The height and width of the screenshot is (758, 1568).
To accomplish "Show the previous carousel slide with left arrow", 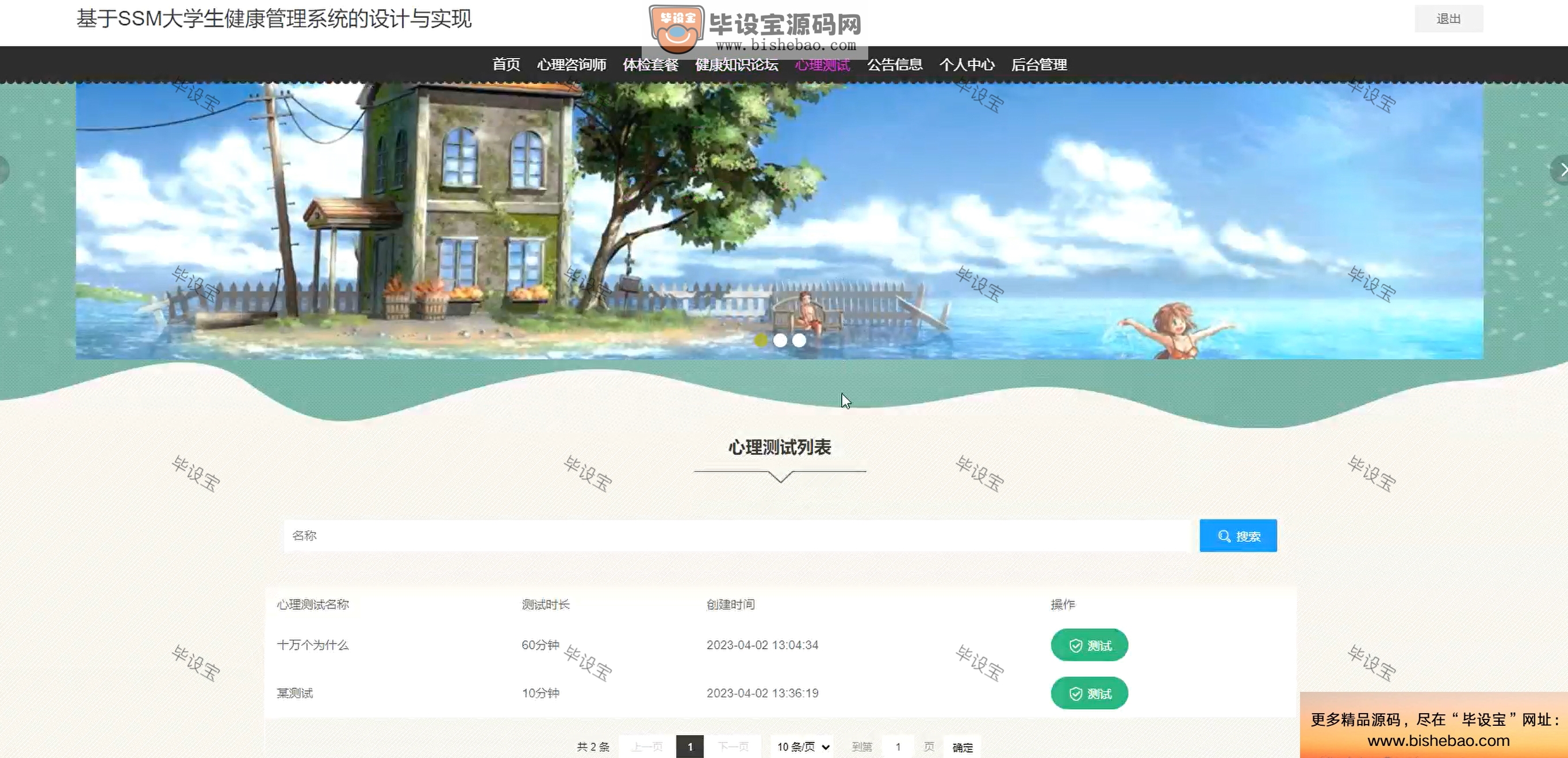I will 3,169.
